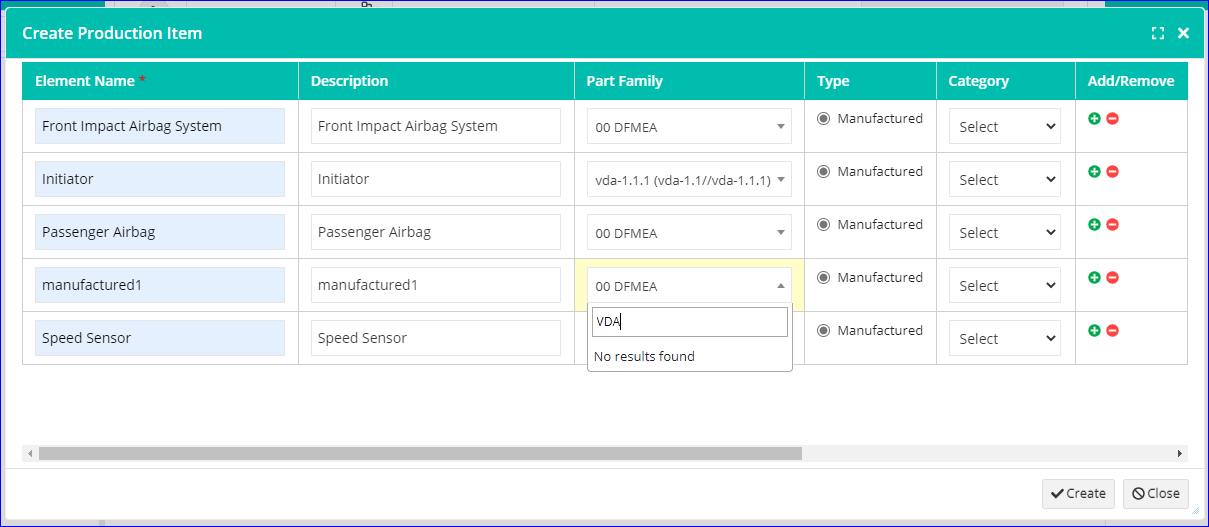1209x527 pixels.
Task: Add a row after manufactured1
Action: coord(1094,277)
